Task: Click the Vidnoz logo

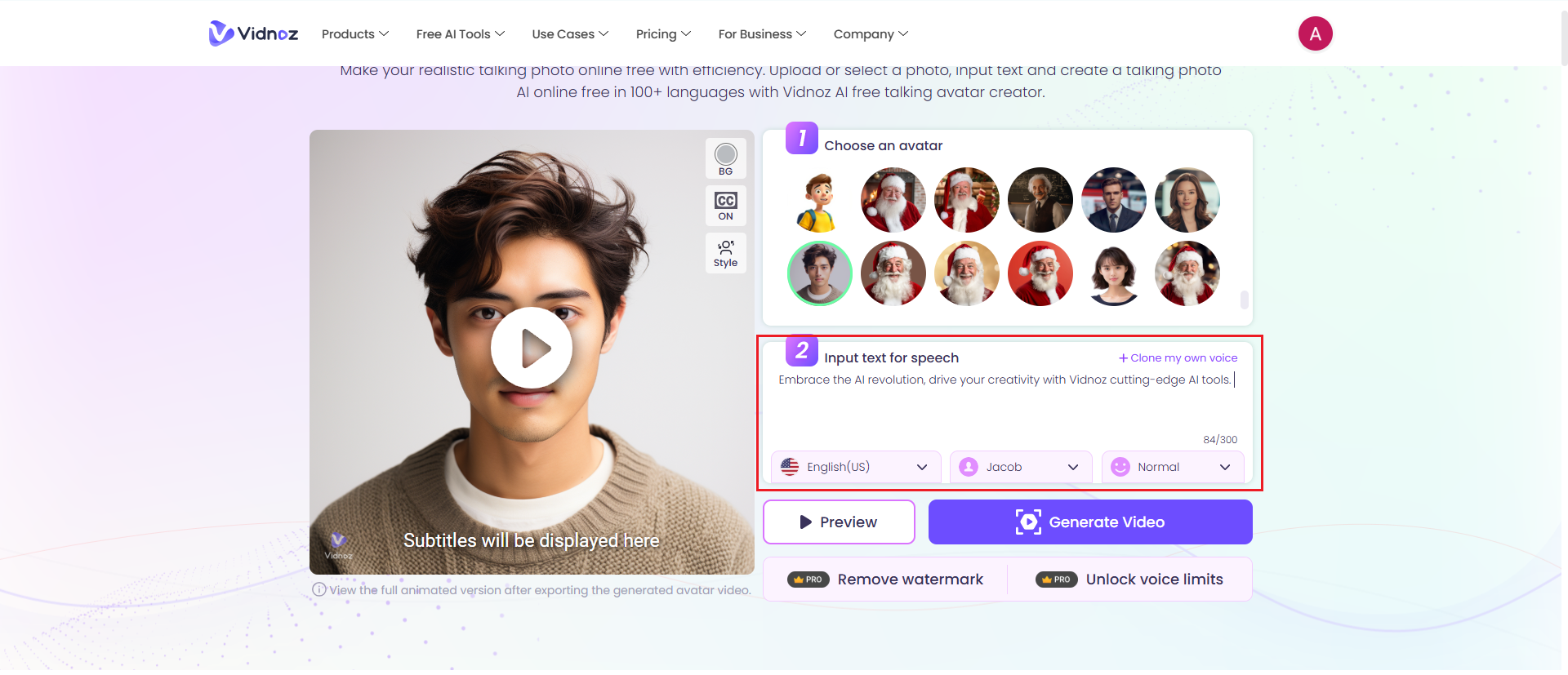Action: (253, 33)
